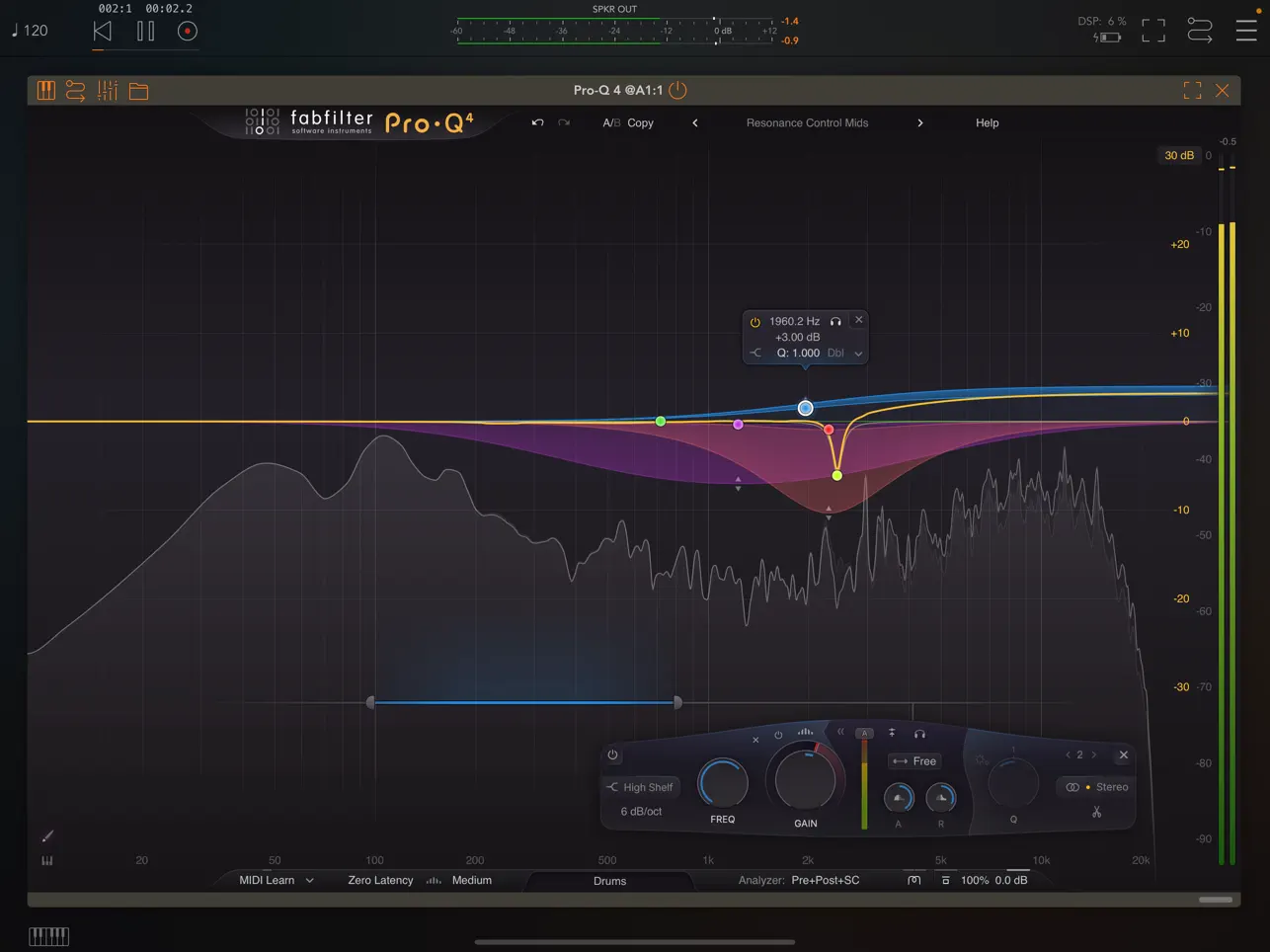
Task: Click the fullscreen icon on the Pro-Q 4 window
Action: click(1192, 90)
